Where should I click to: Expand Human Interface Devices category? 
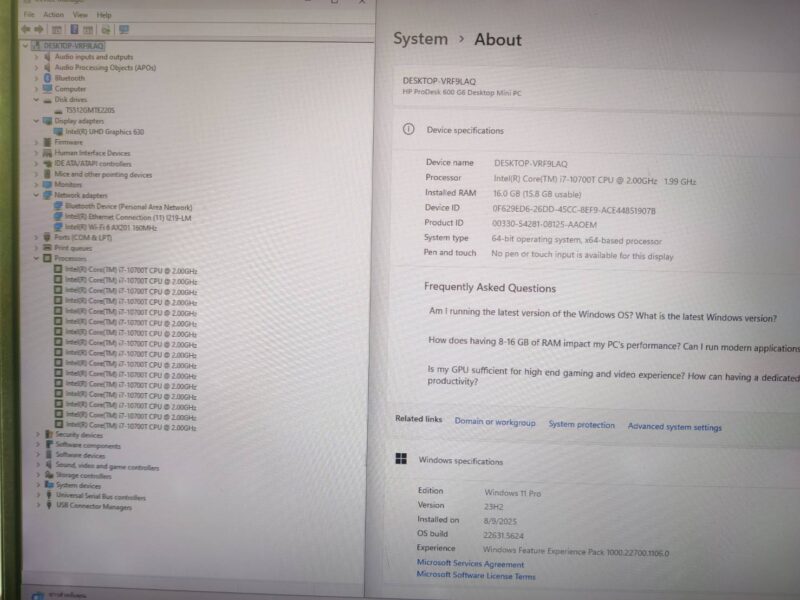tap(37, 153)
